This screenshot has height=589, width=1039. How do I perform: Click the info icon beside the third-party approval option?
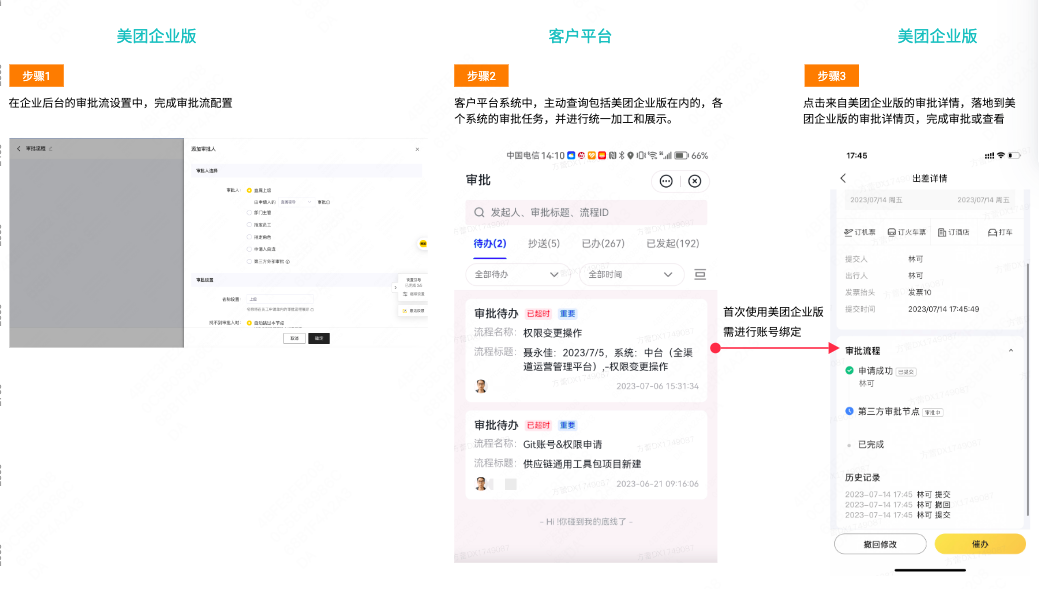point(288,262)
